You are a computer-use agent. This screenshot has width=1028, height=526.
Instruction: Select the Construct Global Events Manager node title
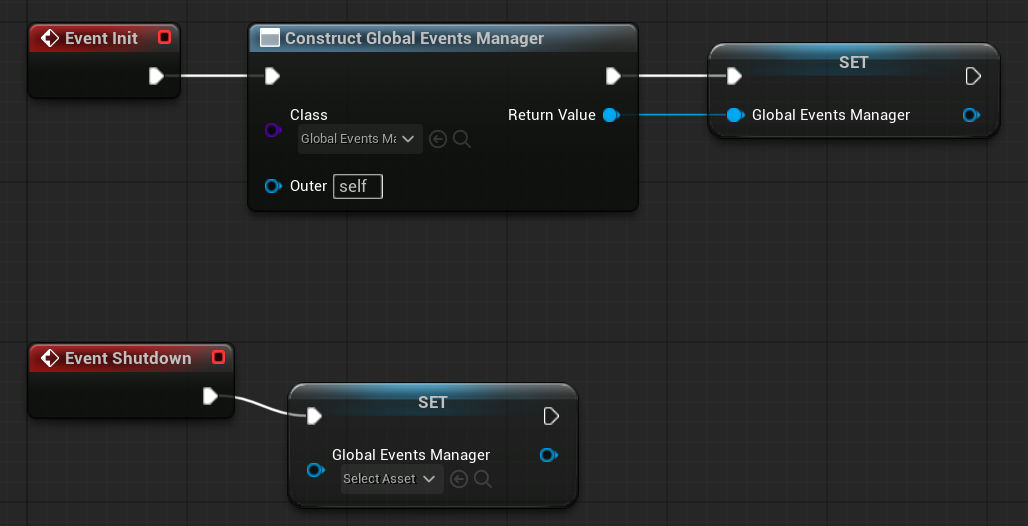pyautogui.click(x=414, y=38)
